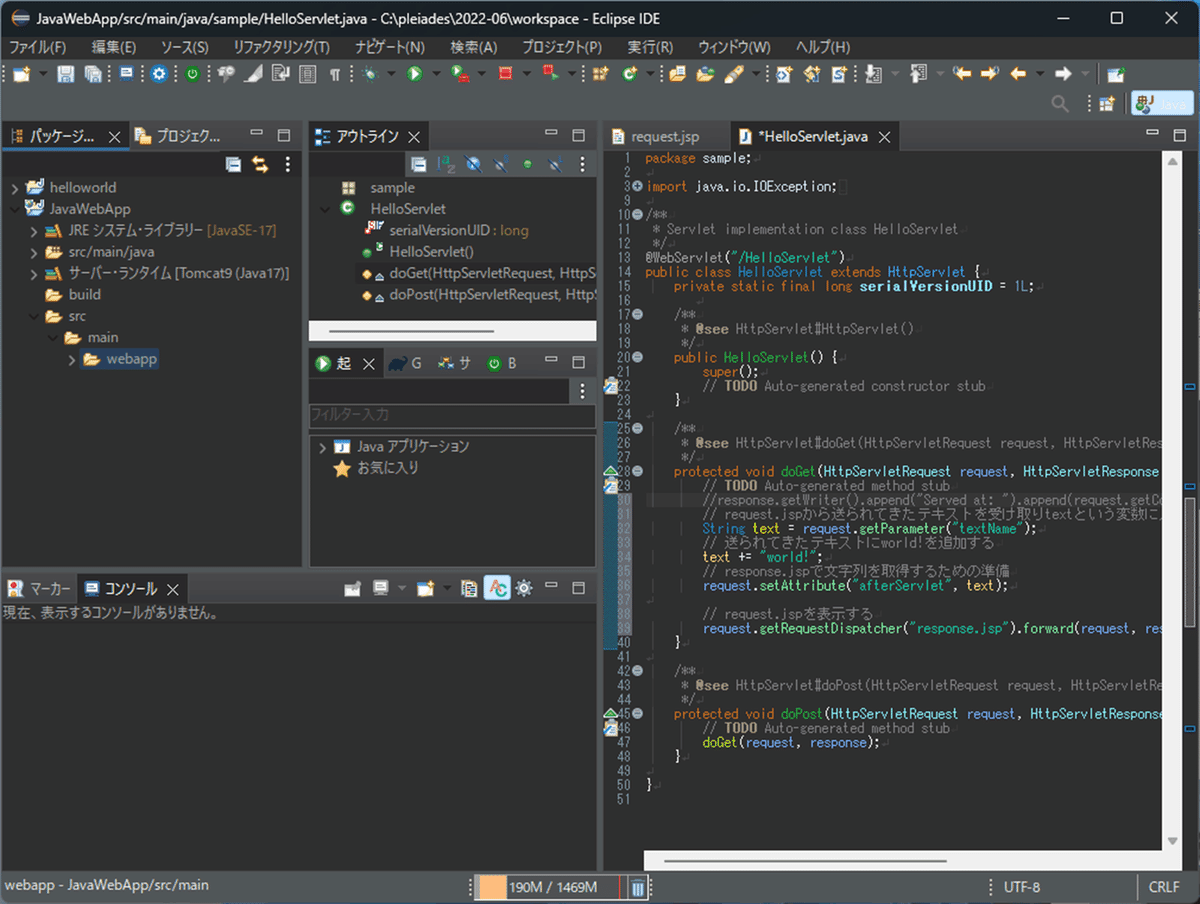Expand the webapp folder
The height and width of the screenshot is (904, 1200).
tap(72, 359)
